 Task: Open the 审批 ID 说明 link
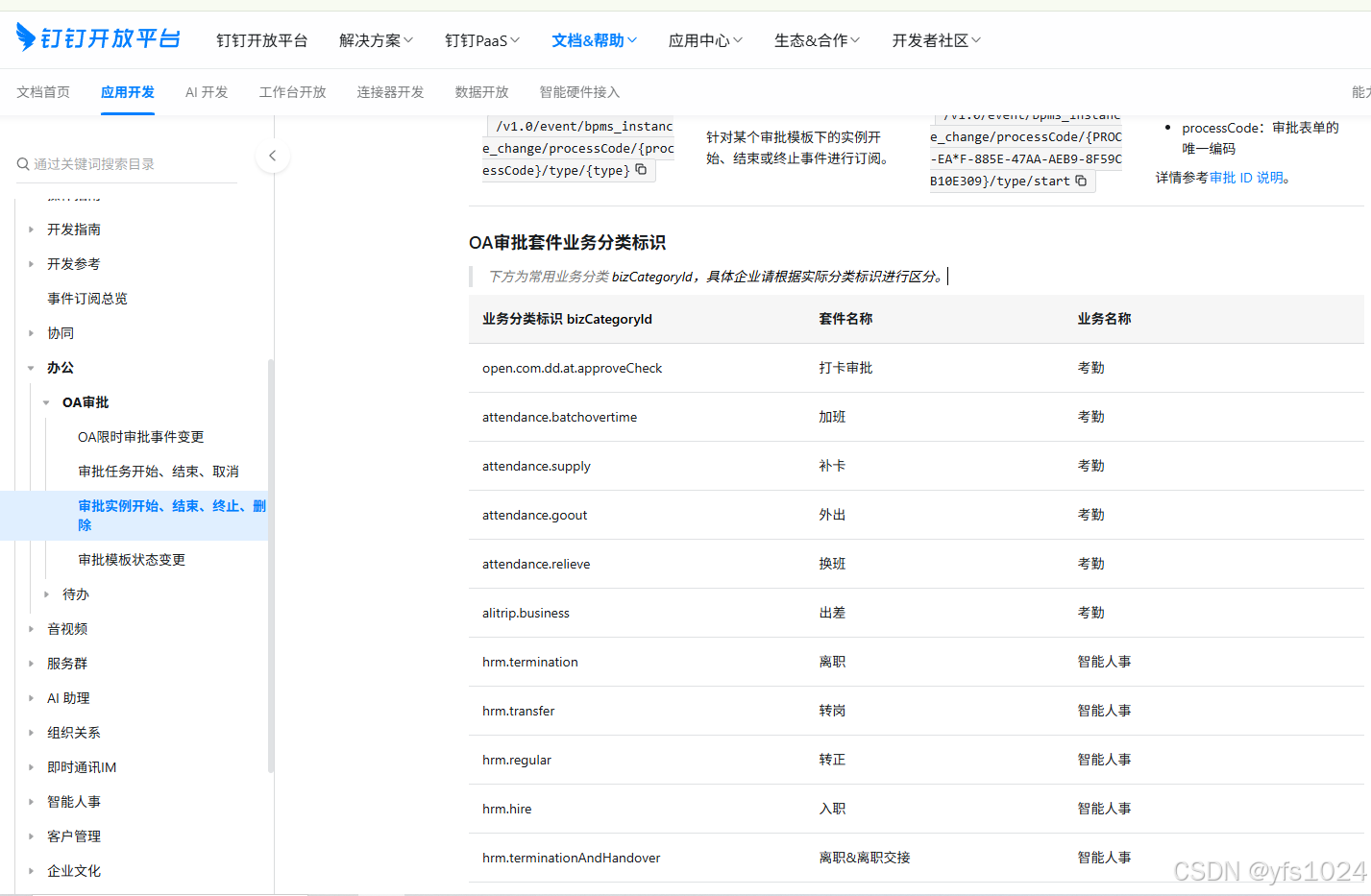(1246, 178)
